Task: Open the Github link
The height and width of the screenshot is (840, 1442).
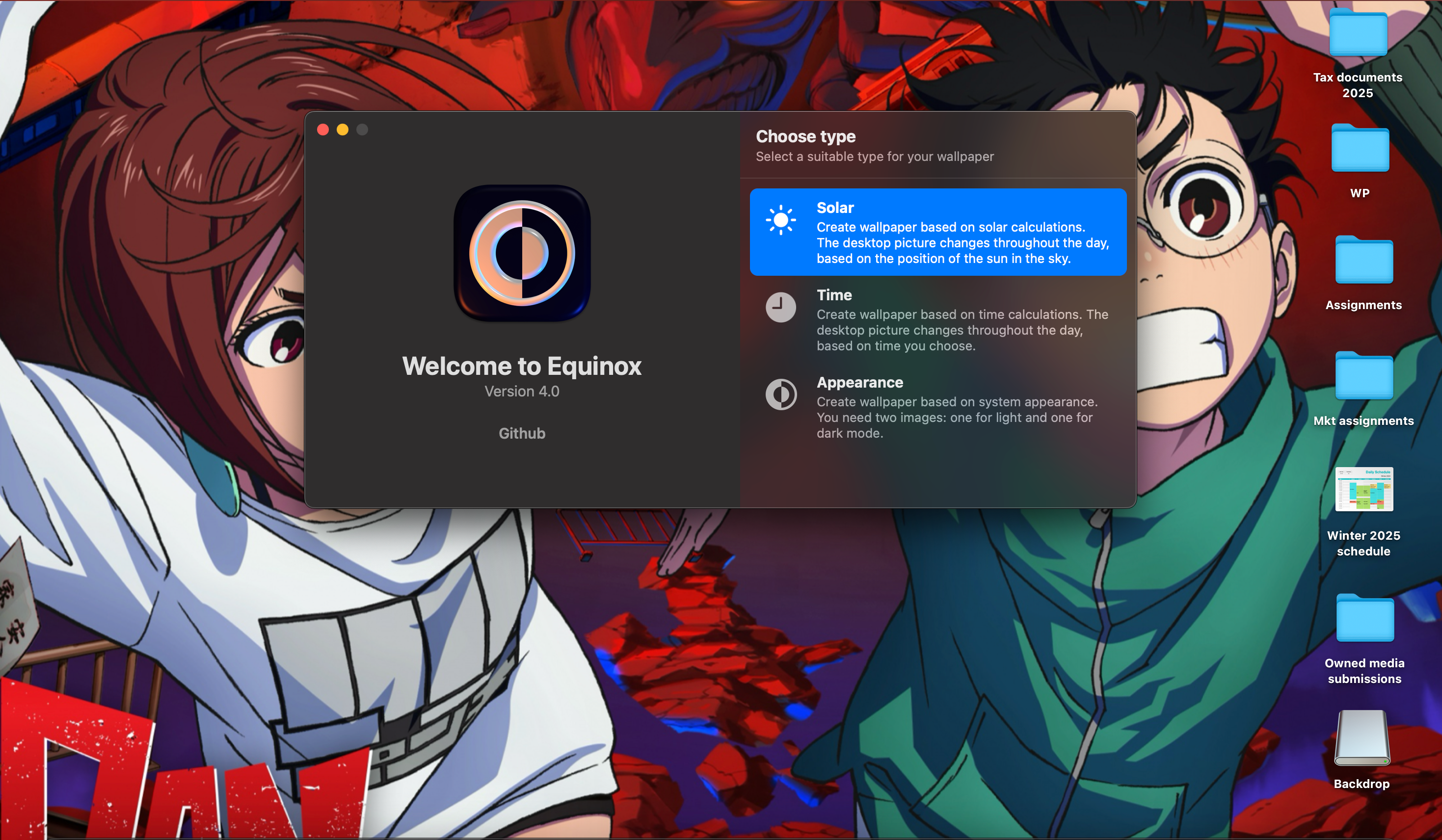Action: tap(522, 433)
